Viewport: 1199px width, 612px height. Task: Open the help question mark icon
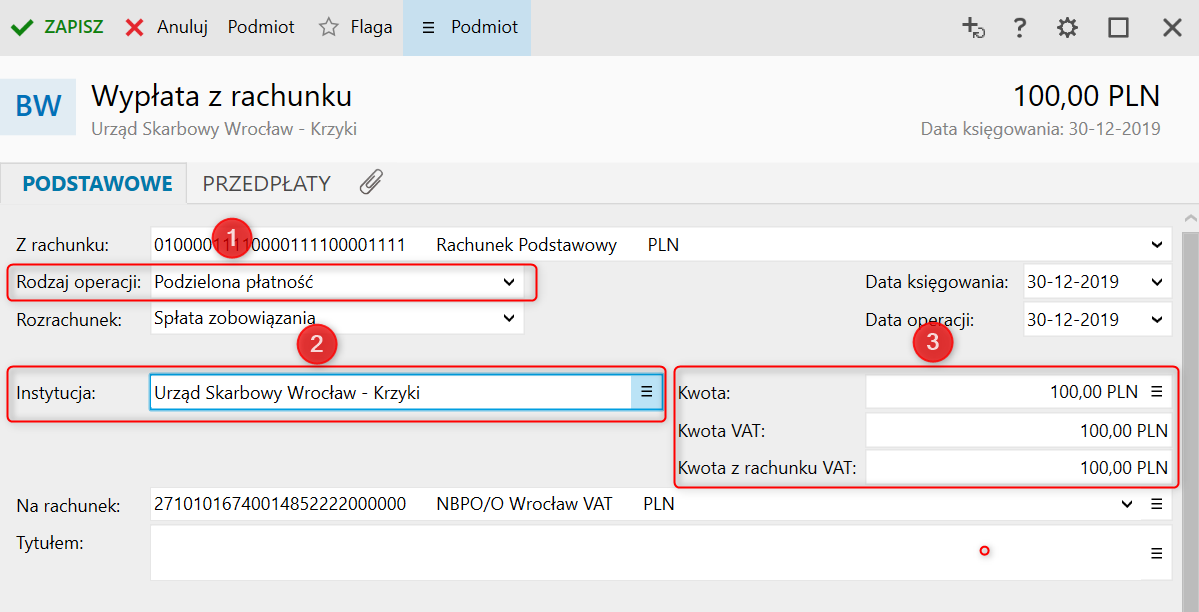coord(1020,27)
